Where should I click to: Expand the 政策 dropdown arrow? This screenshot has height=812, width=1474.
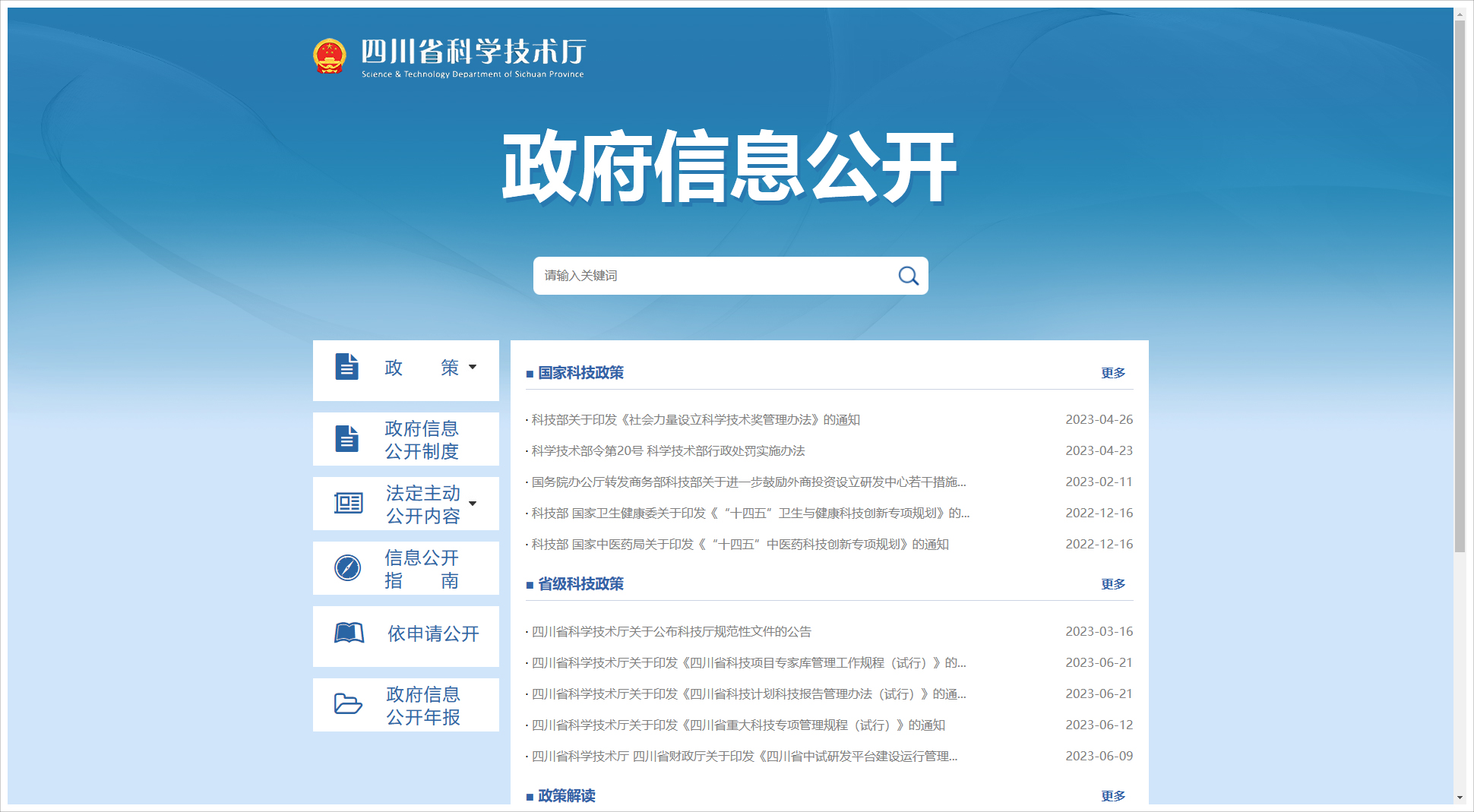click(x=473, y=367)
